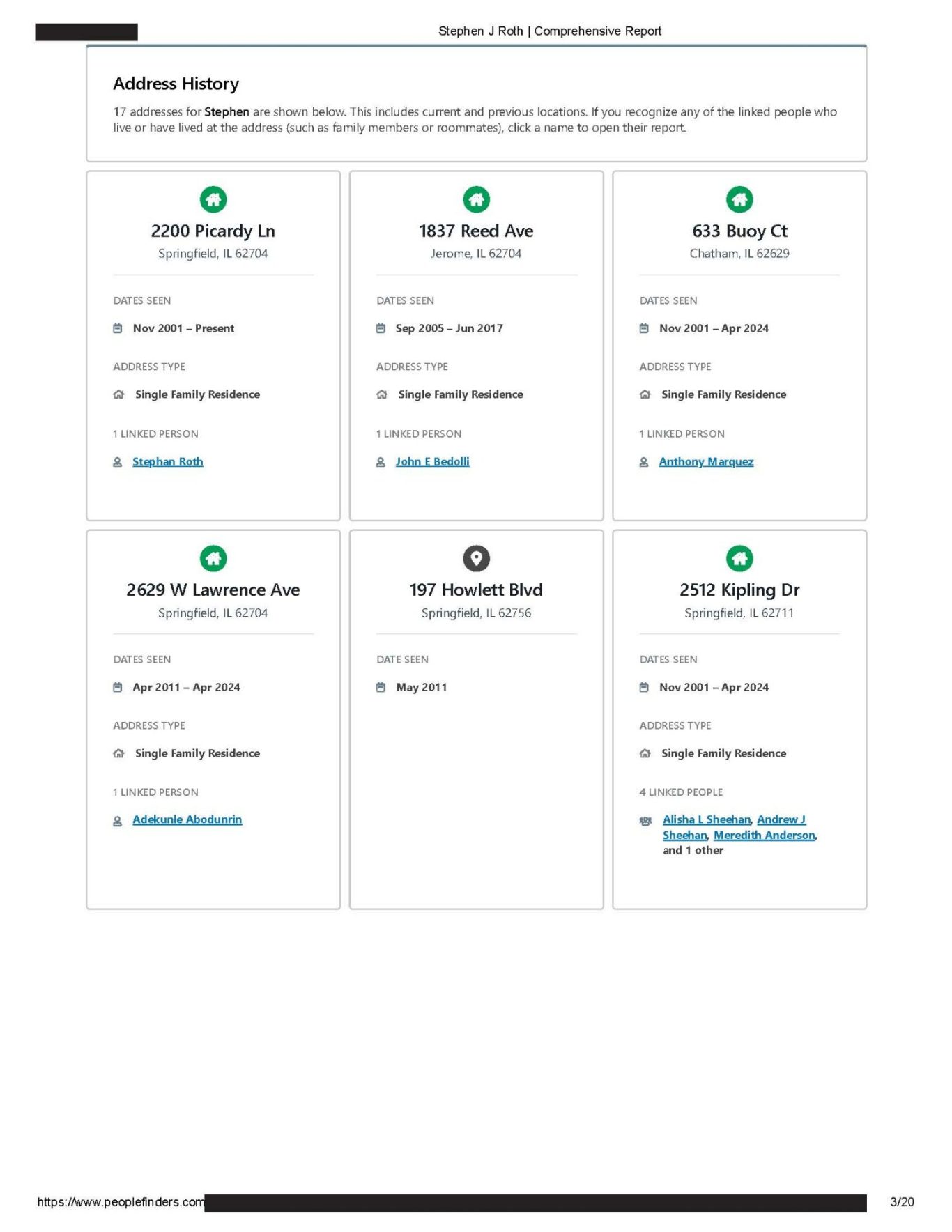Click the peoplefinders.com URL in the footer

click(121, 1202)
